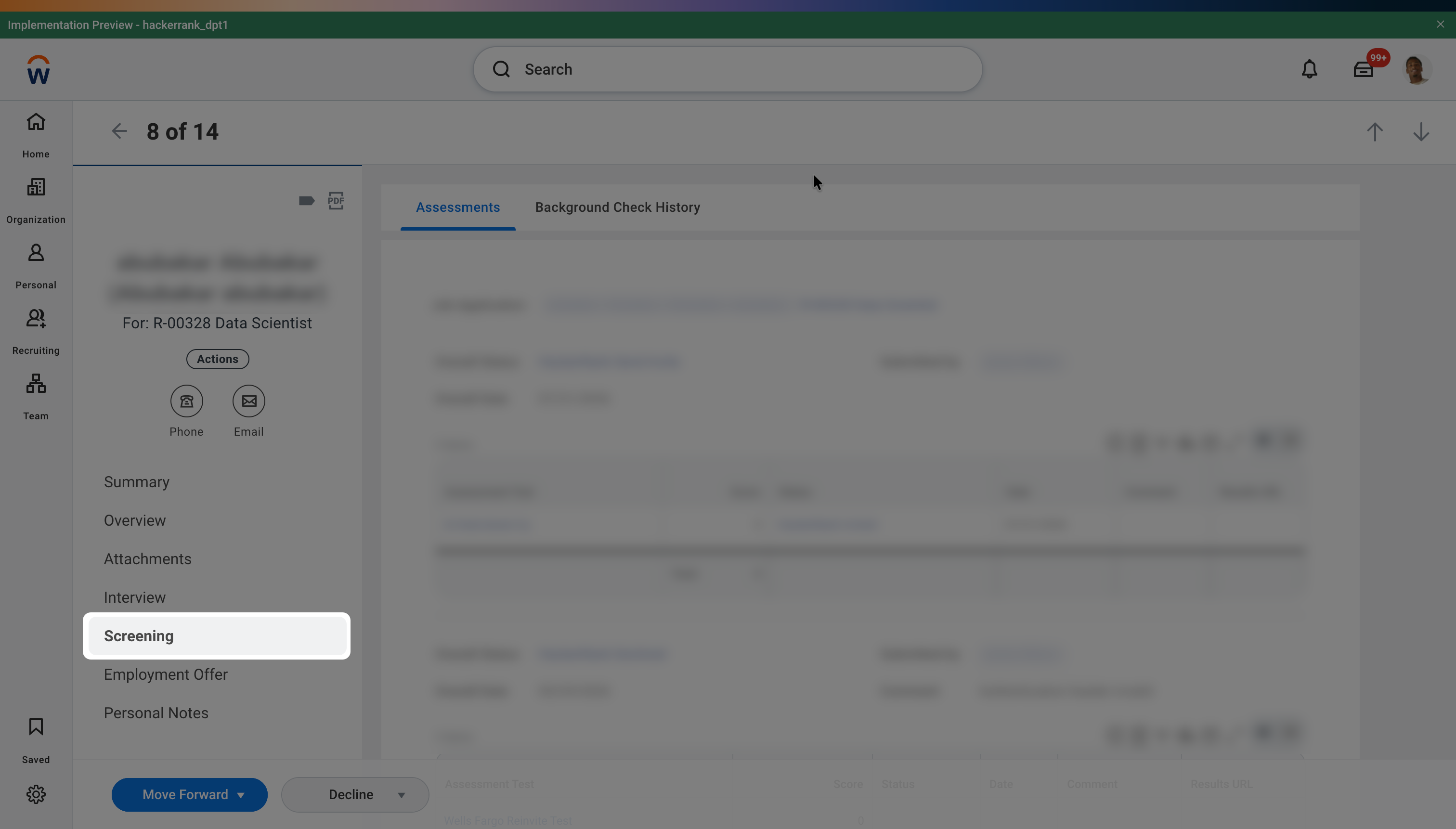
Task: Switch to the Assessments tab
Action: 458,207
